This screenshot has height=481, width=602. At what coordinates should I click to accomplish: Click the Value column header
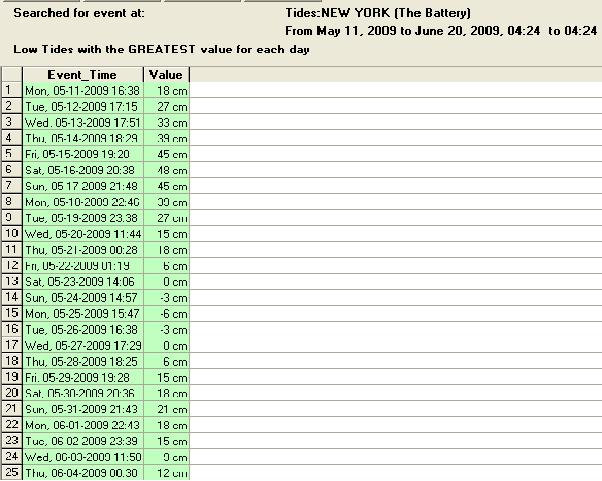pyautogui.click(x=165, y=75)
